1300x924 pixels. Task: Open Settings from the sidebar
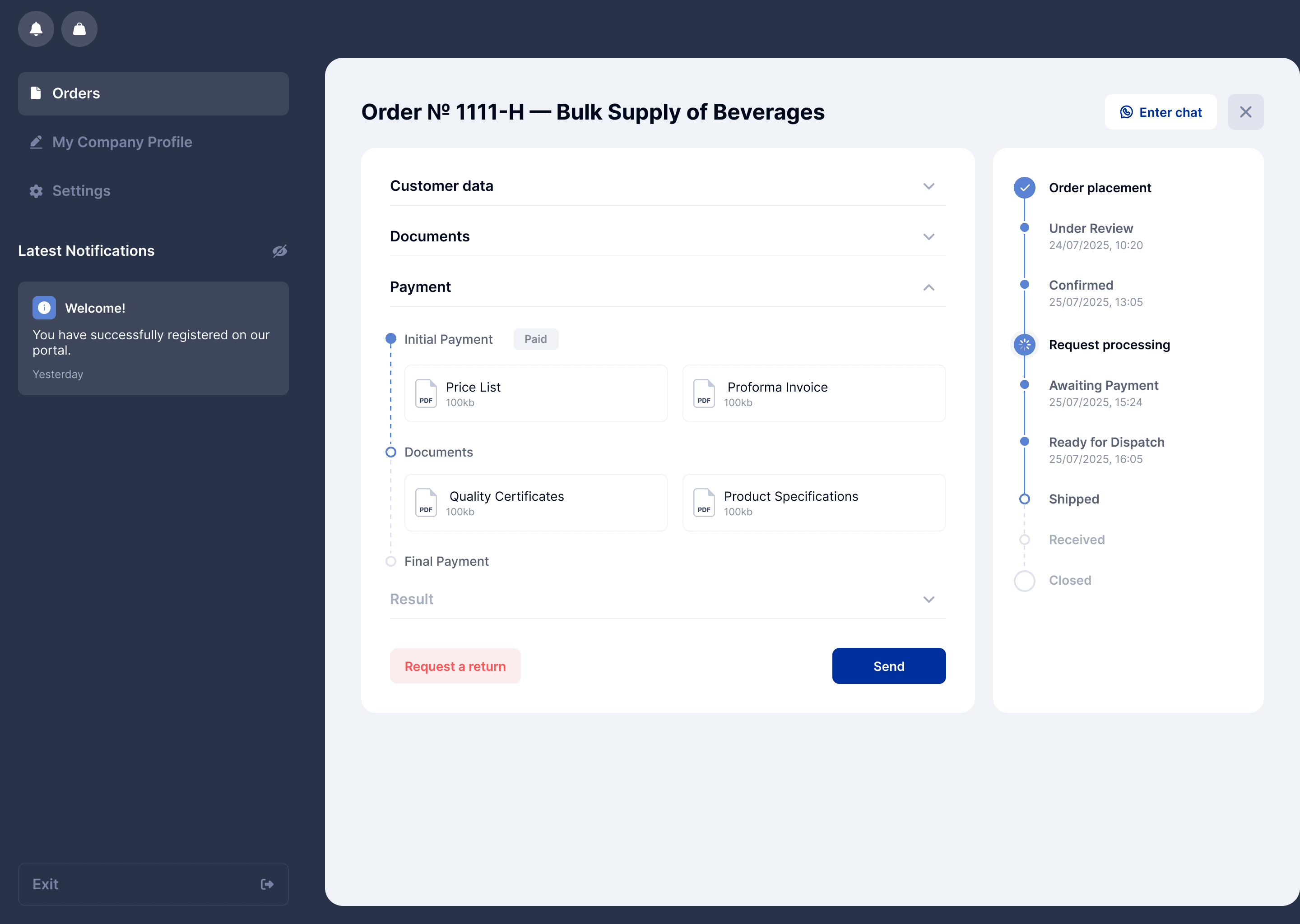81,191
